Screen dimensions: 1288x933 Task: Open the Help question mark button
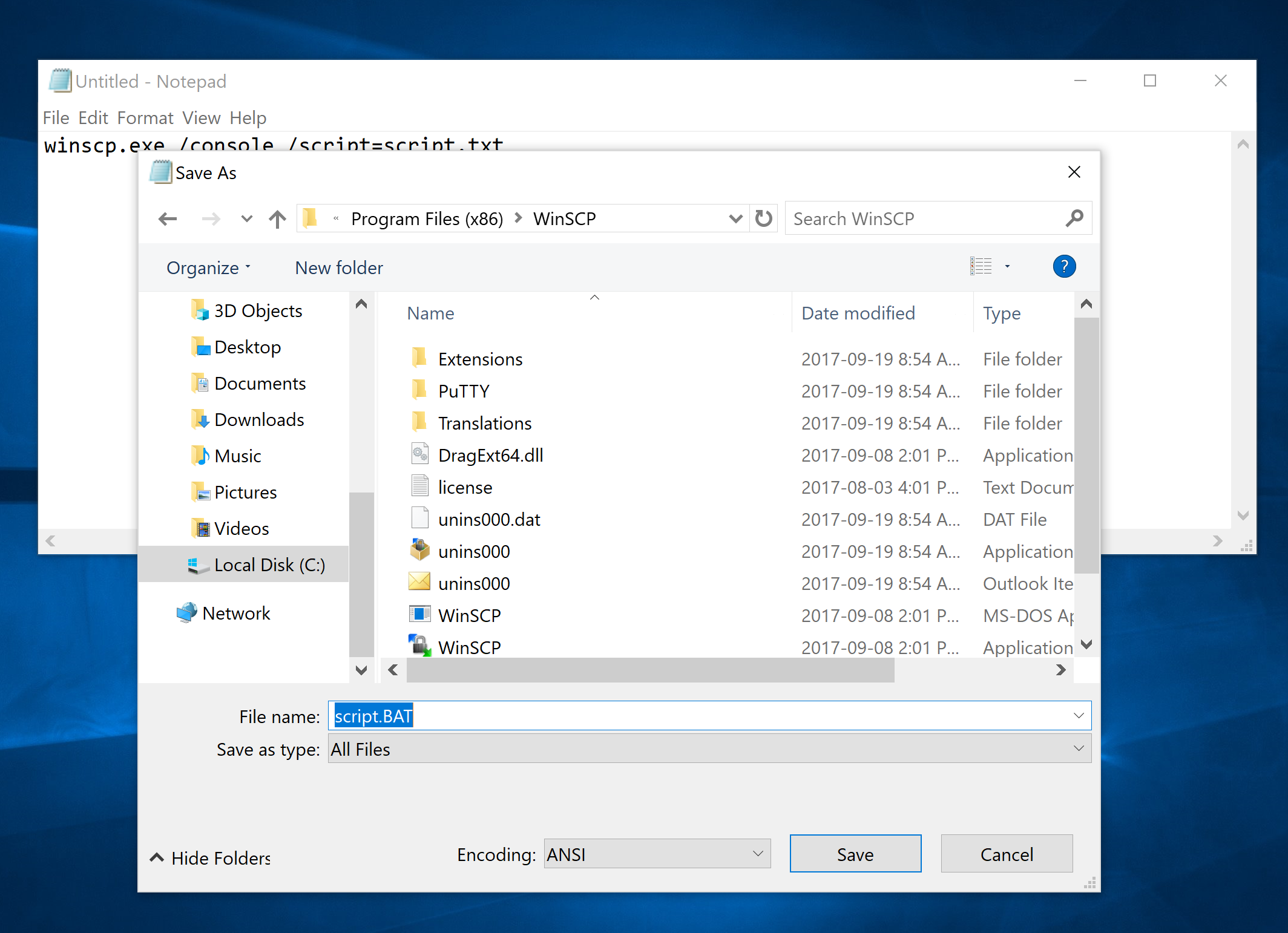(1064, 266)
